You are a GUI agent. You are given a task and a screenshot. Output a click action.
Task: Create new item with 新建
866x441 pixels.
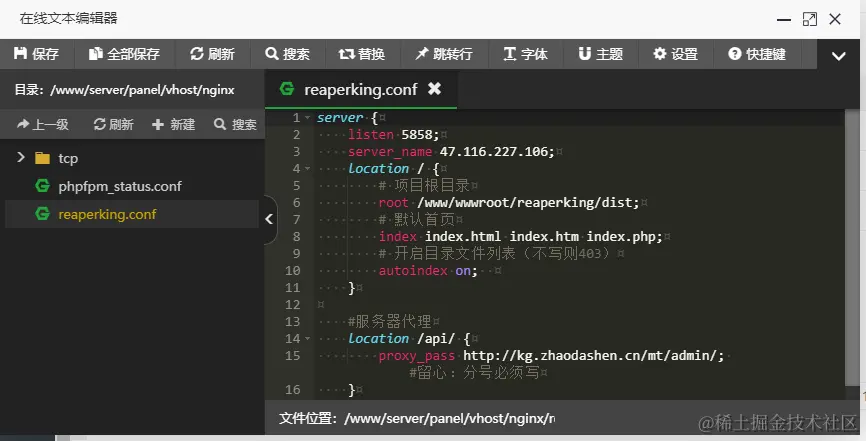point(173,124)
